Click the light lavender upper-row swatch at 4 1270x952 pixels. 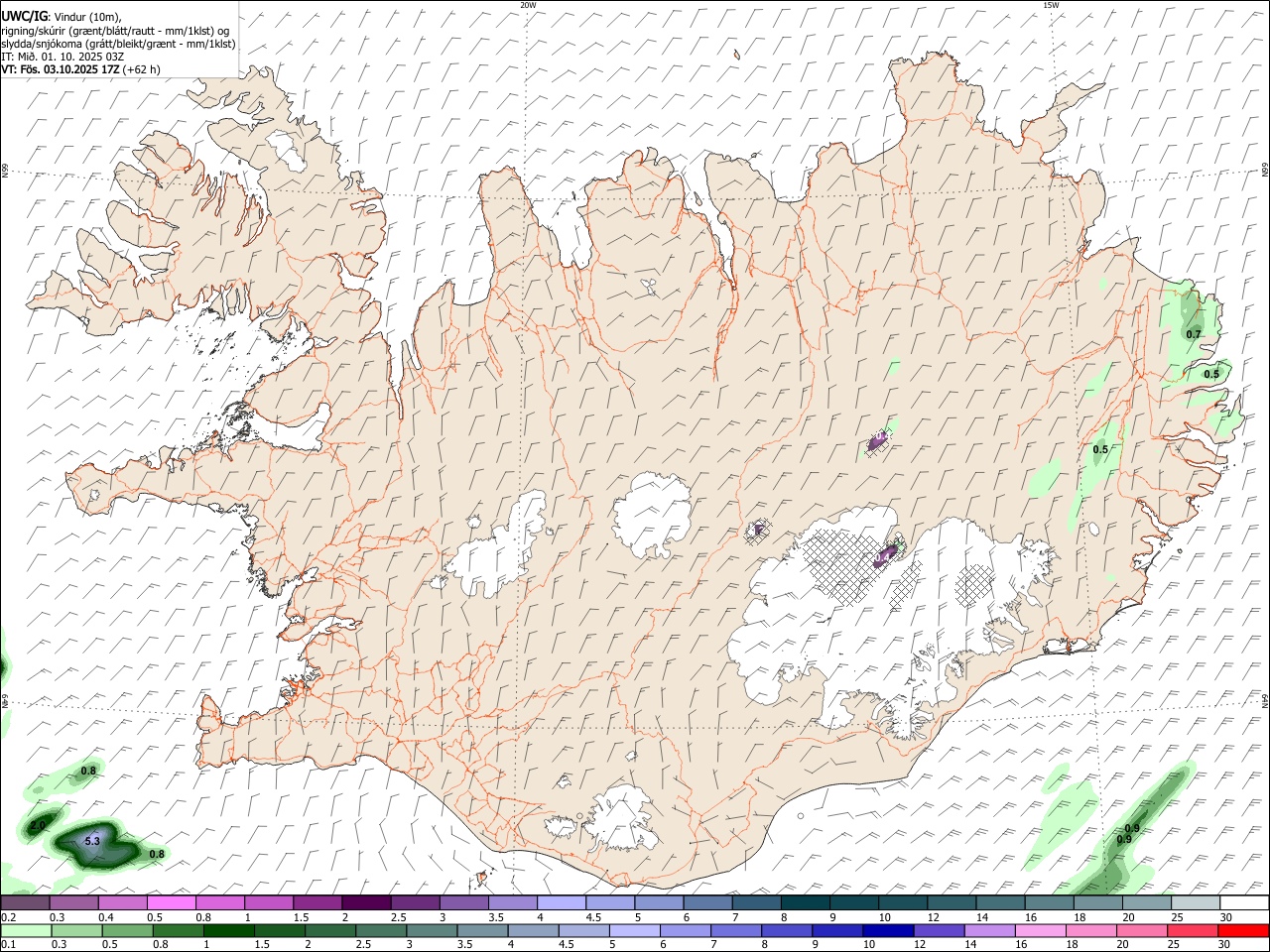[562, 902]
